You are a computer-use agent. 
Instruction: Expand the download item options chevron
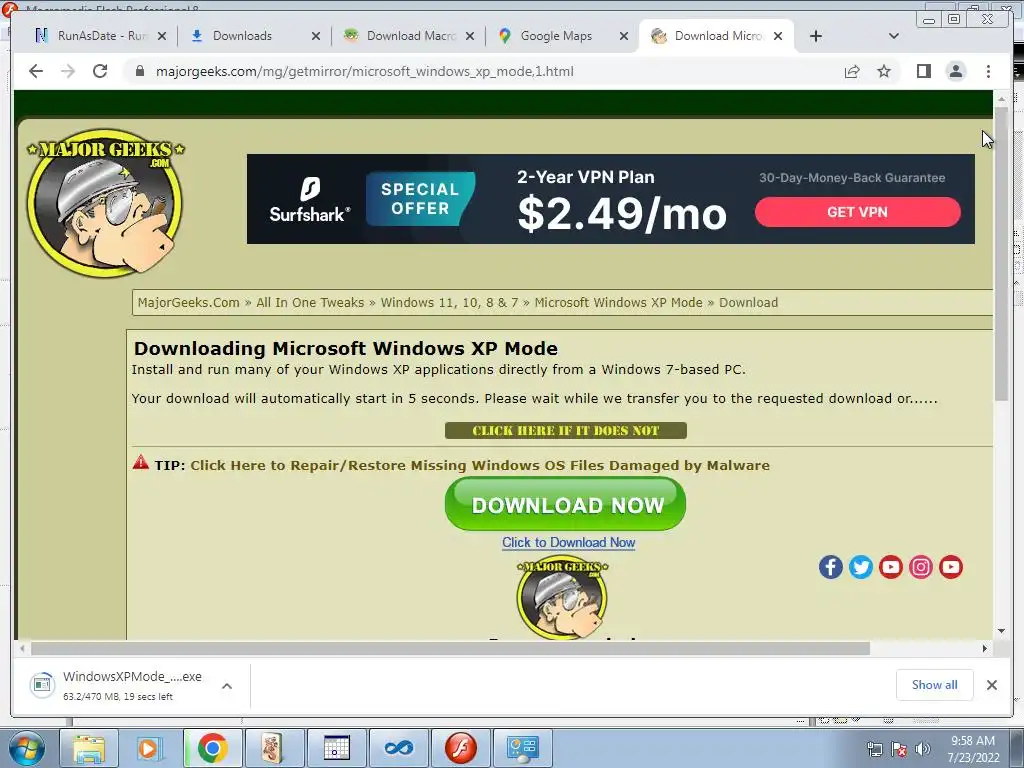pyautogui.click(x=227, y=686)
